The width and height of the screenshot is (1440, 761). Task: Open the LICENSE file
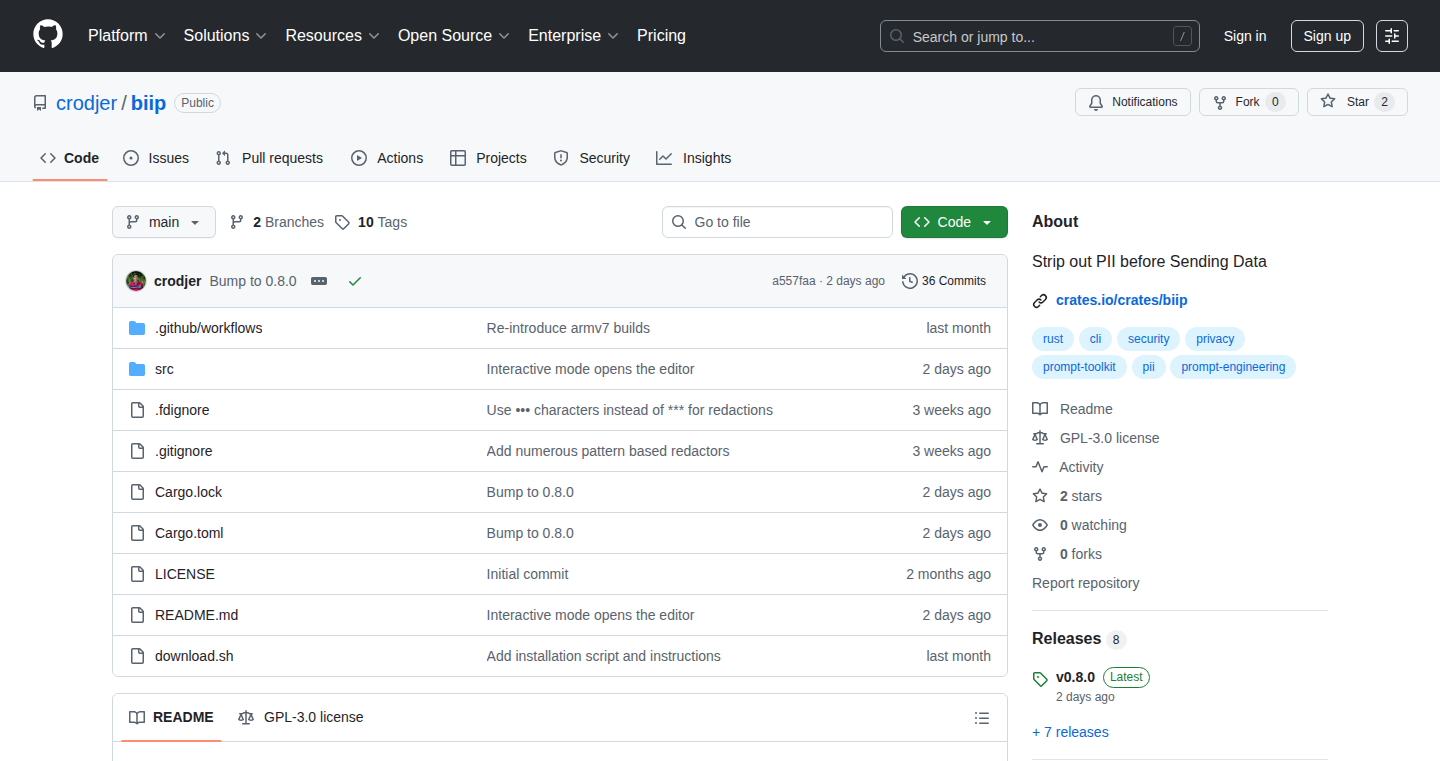pos(185,574)
